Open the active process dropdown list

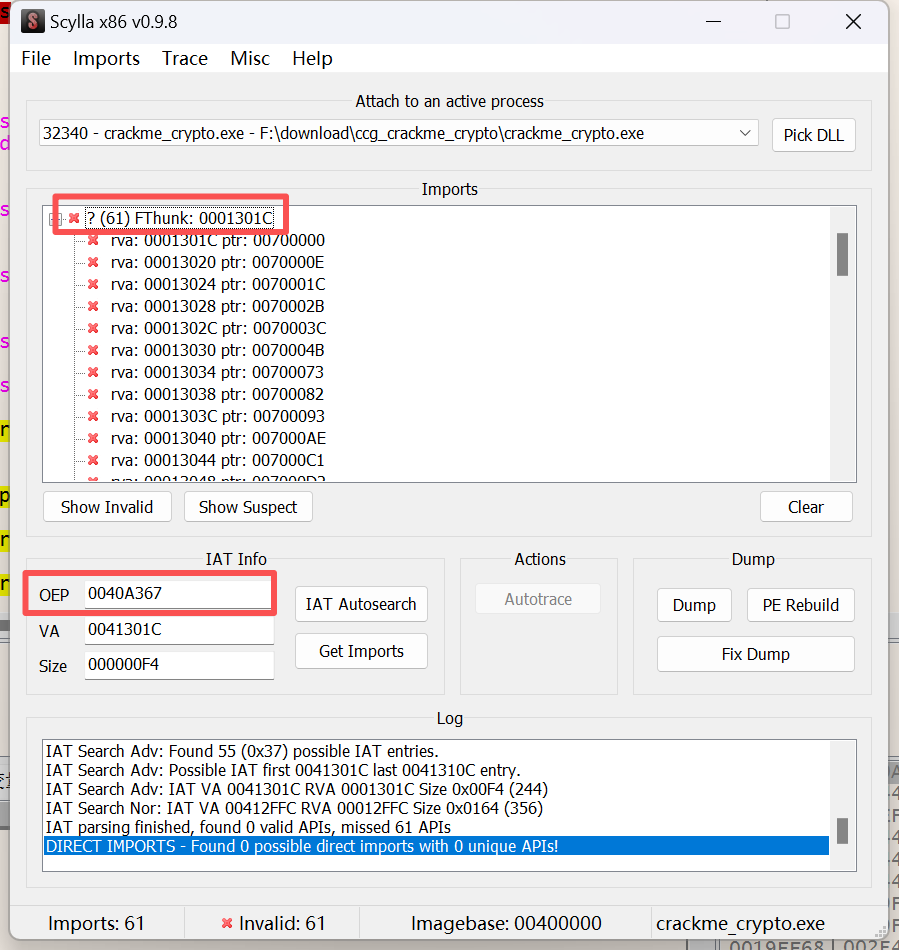[x=745, y=133]
